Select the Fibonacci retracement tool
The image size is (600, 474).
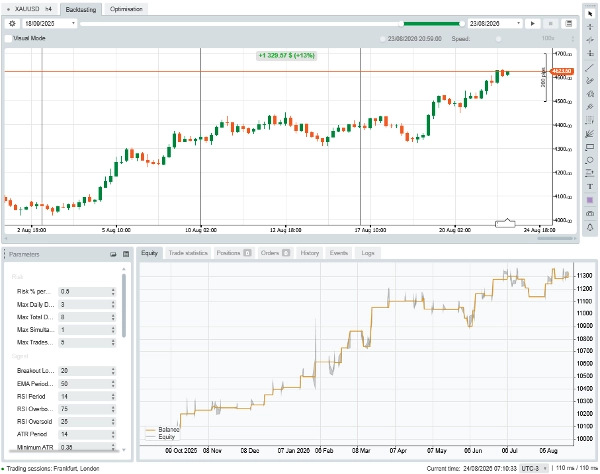tap(590, 121)
